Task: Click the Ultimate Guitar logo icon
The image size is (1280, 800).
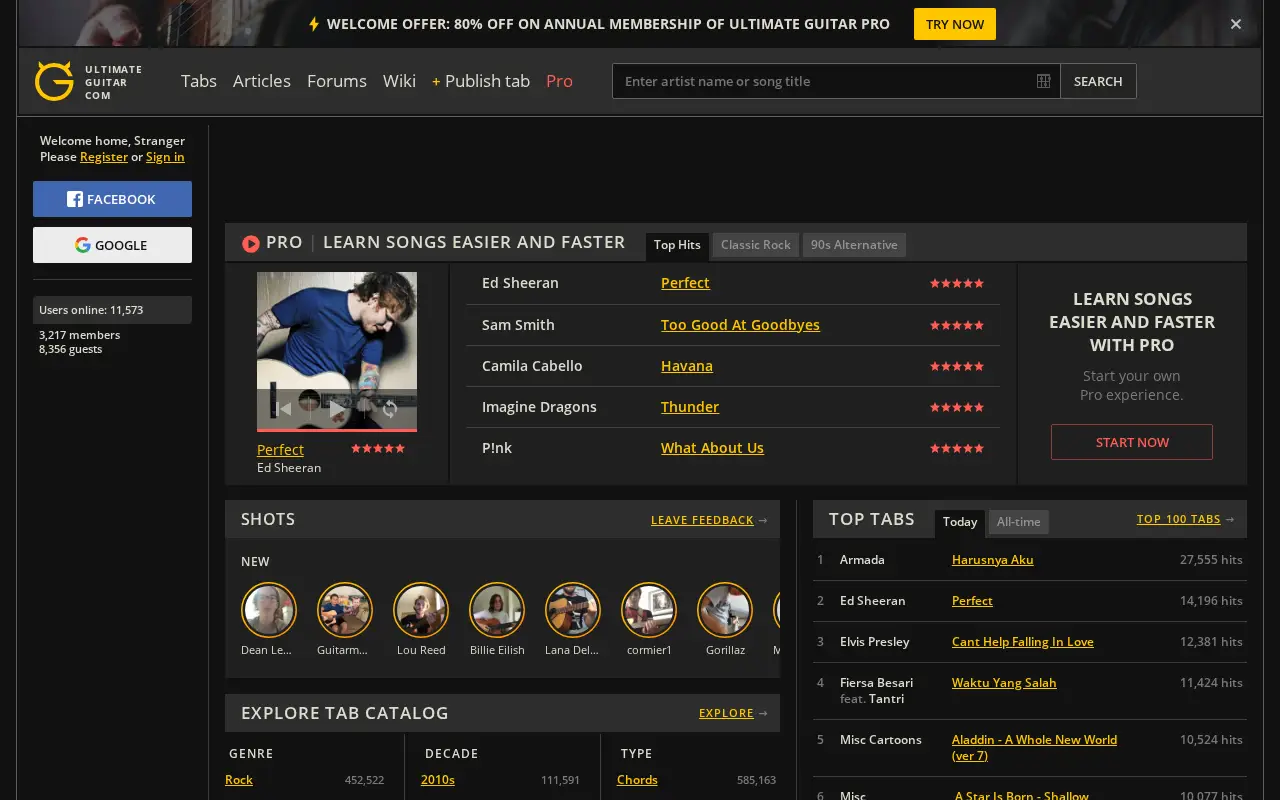Action: [x=54, y=81]
